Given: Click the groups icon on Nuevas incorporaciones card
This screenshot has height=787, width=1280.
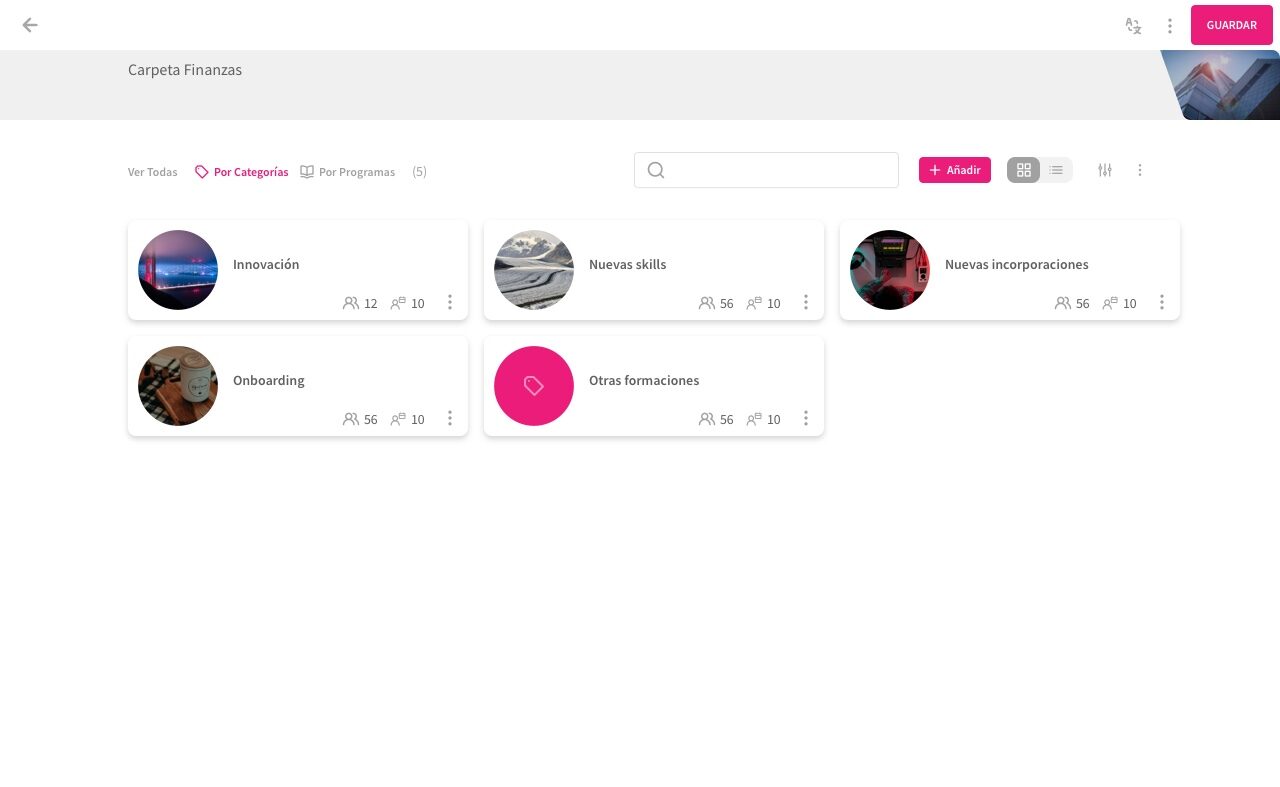Looking at the screenshot, I should (x=1110, y=303).
